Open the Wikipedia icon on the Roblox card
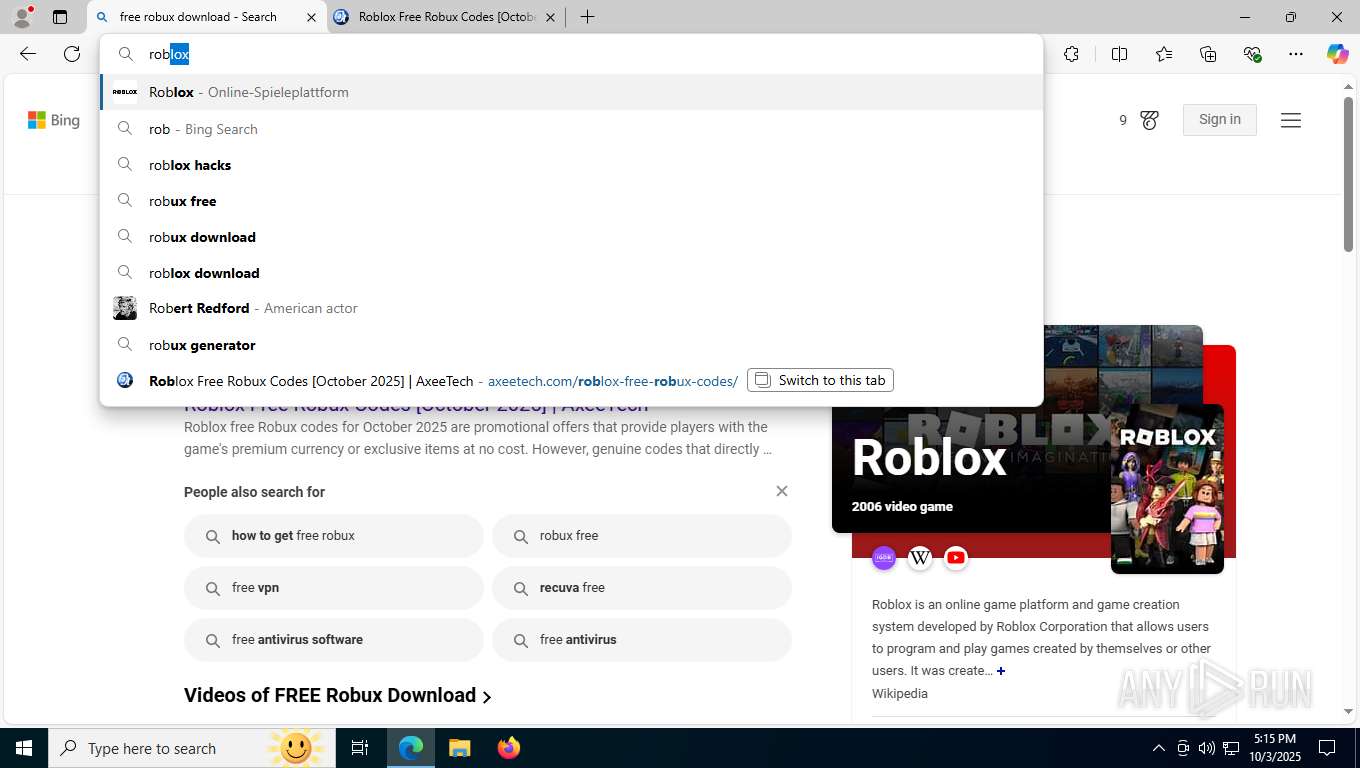 coord(920,558)
